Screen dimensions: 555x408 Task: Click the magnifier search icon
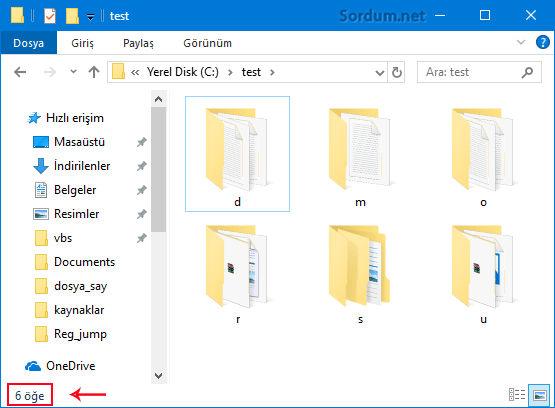[x=527, y=72]
